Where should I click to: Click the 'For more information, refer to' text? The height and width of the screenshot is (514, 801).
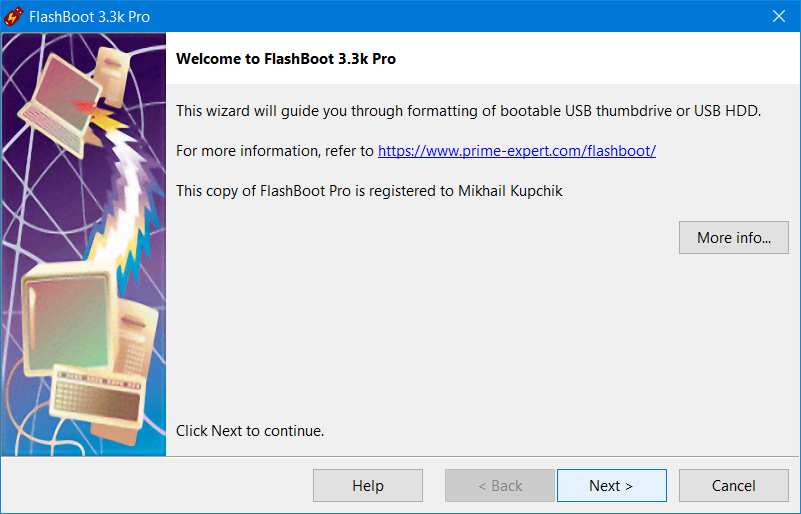(275, 151)
